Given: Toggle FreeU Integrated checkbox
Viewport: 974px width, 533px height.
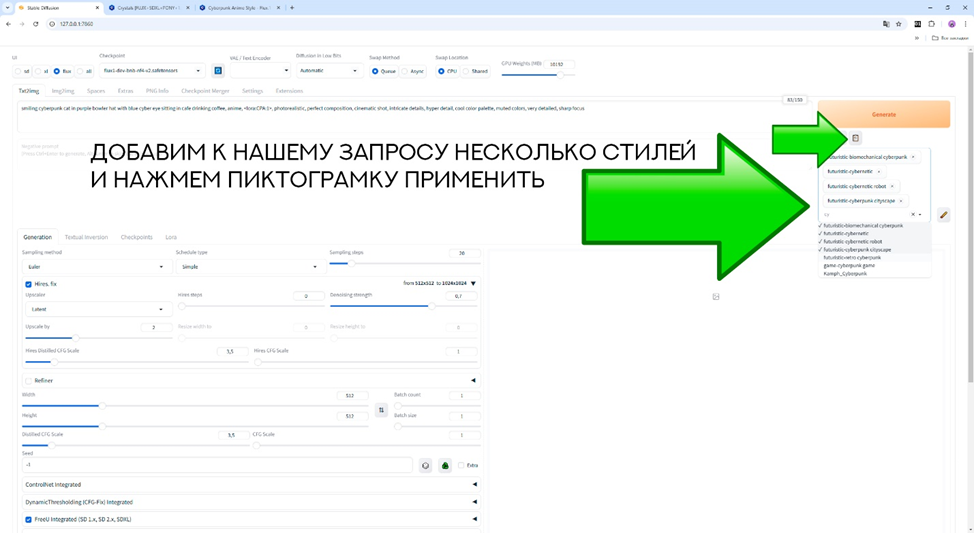Looking at the screenshot, I should click(29, 519).
